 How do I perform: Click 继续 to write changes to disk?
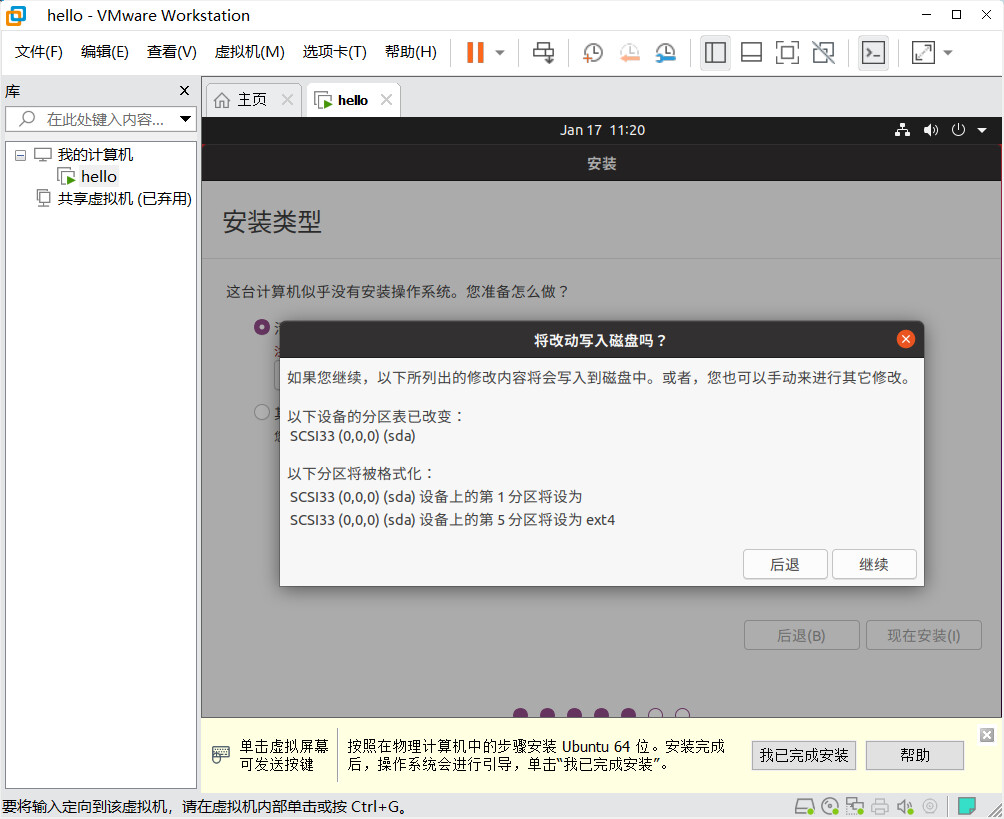(x=874, y=564)
